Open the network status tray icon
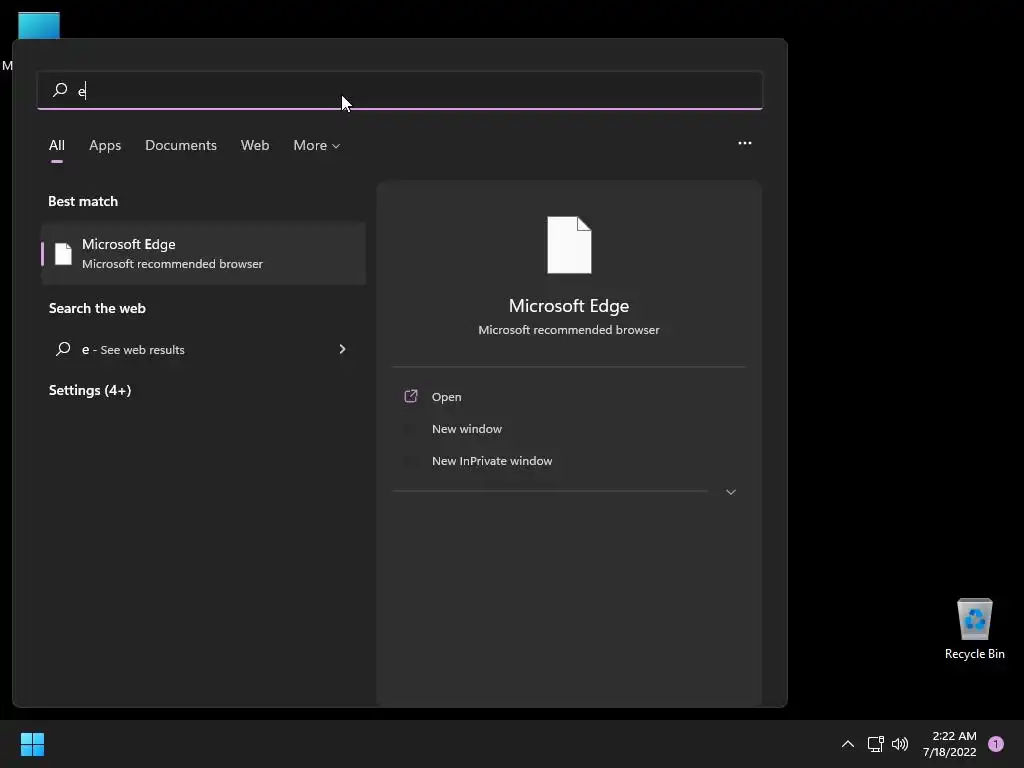The height and width of the screenshot is (768, 1024). (x=876, y=744)
